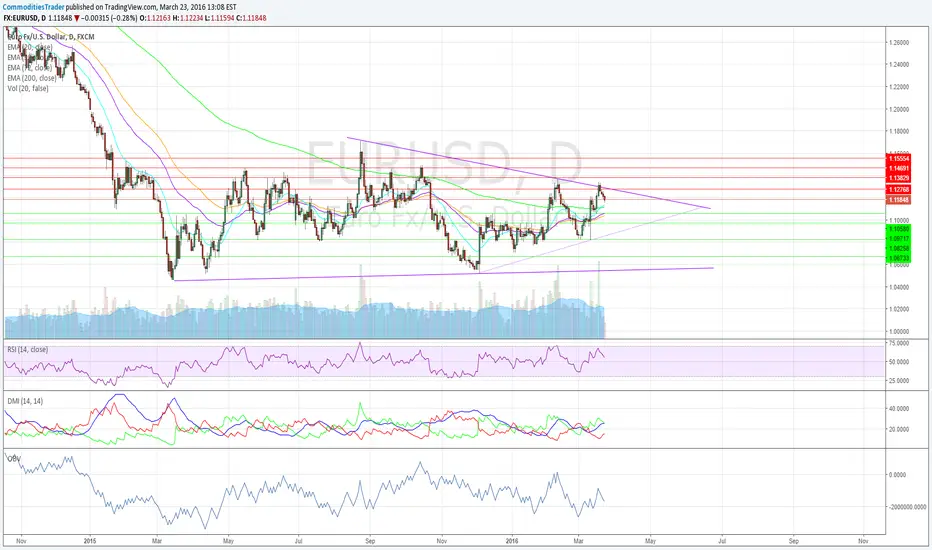Click the 1.18000 price axis tick
The image size is (932, 550).
click(x=900, y=131)
